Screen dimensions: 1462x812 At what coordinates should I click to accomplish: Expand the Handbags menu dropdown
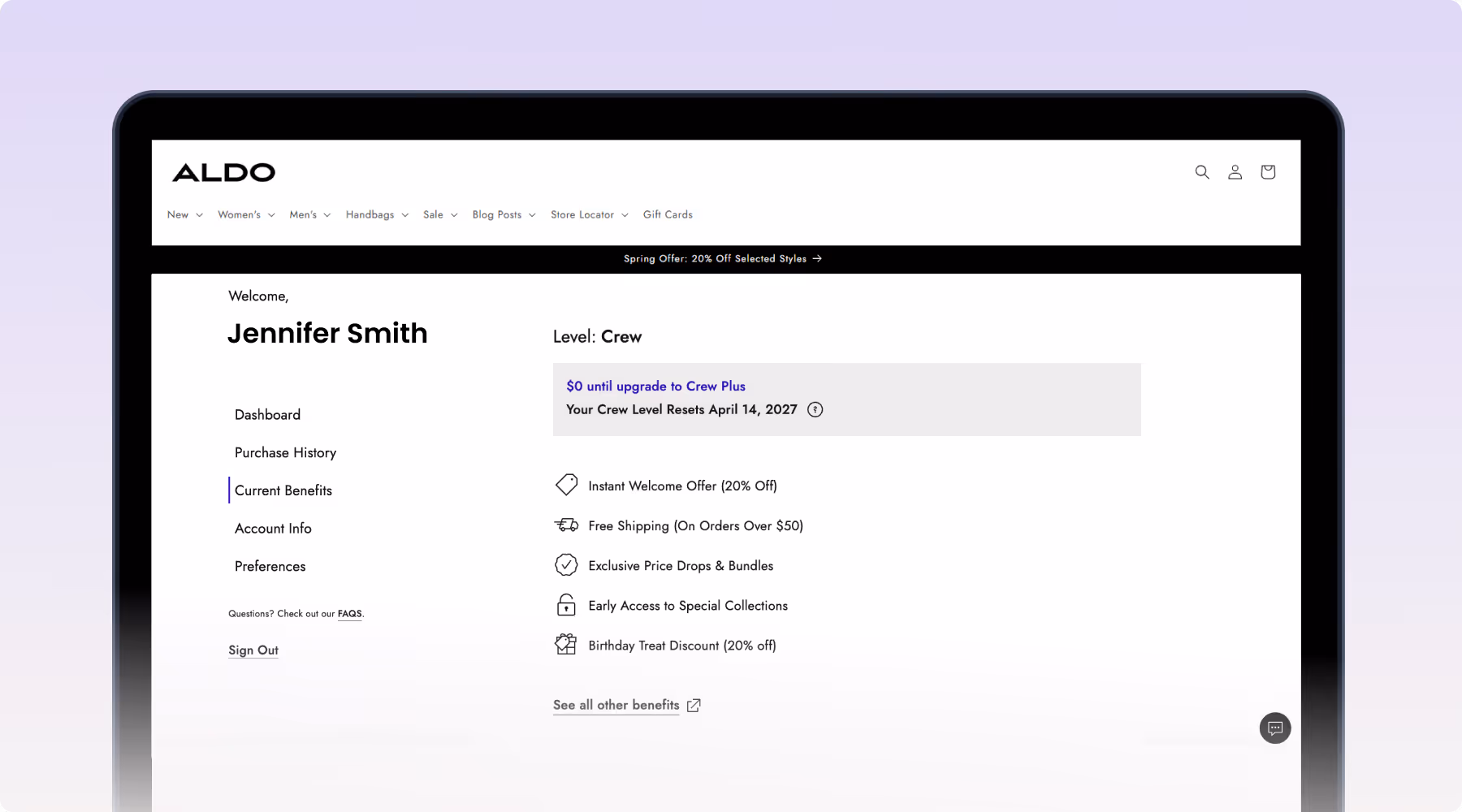point(377,215)
